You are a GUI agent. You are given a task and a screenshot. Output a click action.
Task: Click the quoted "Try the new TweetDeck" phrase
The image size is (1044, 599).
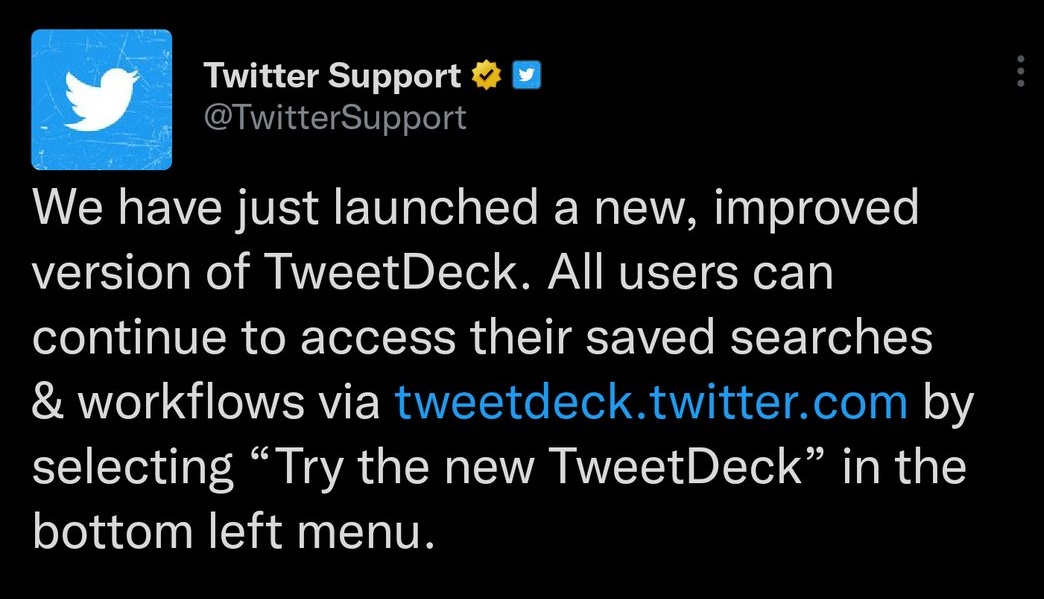(x=539, y=467)
